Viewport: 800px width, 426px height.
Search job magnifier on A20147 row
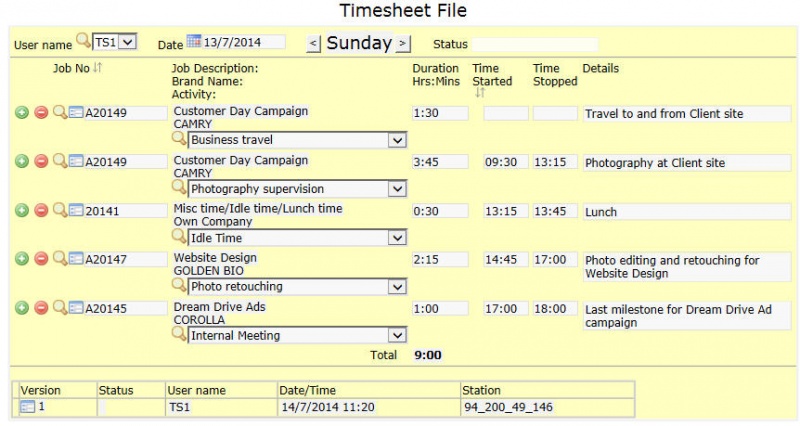click(60, 258)
